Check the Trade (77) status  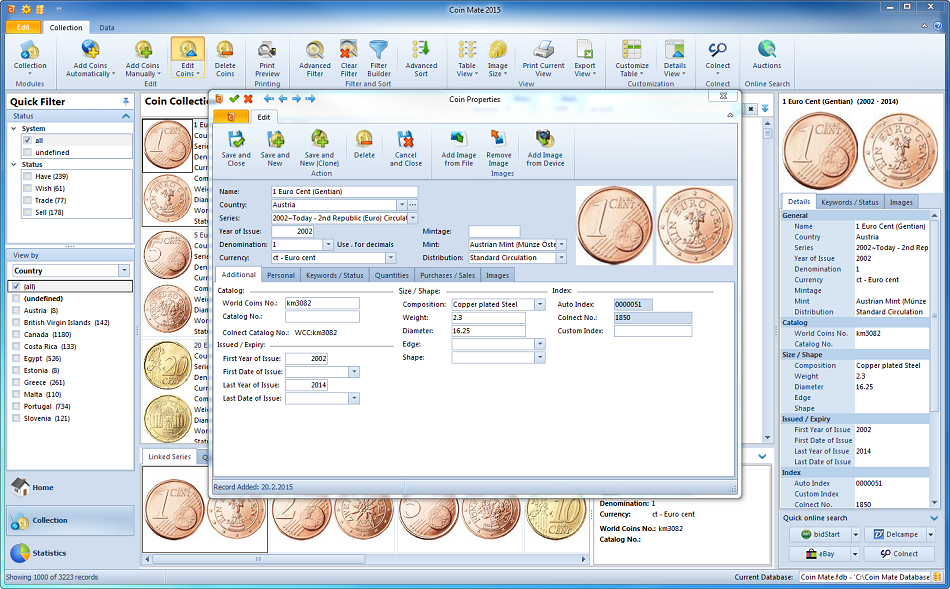27,201
